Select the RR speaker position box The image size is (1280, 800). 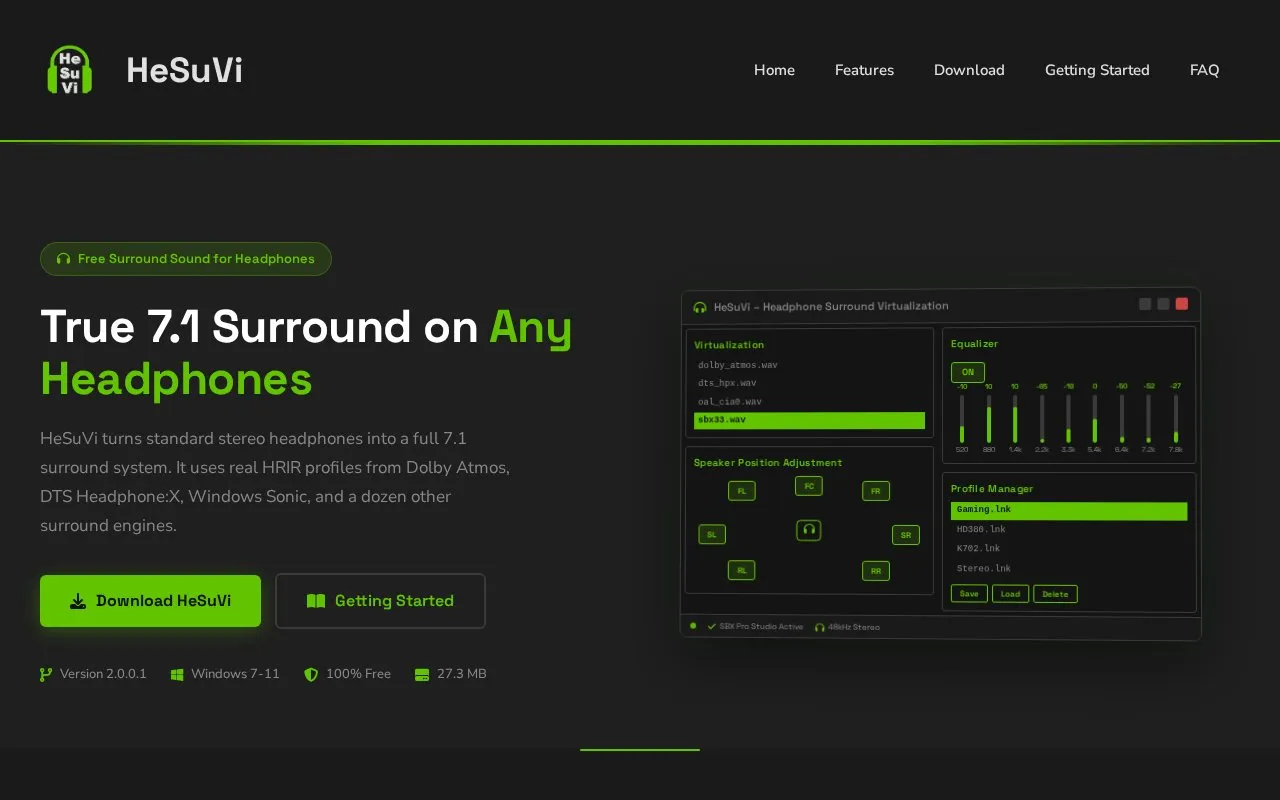pyautogui.click(x=876, y=571)
